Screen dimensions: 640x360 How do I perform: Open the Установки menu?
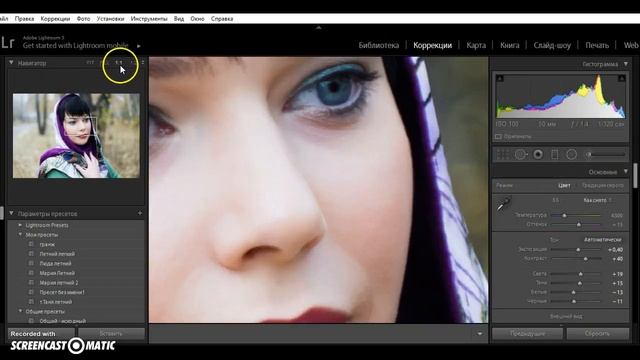[x=110, y=19]
